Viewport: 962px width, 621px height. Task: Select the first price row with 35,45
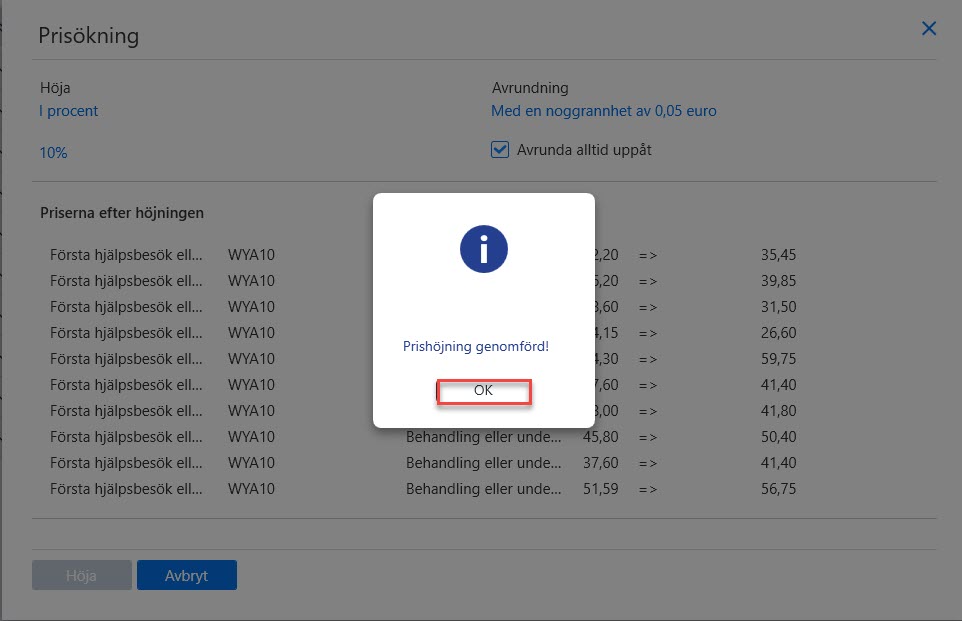tap(423, 255)
